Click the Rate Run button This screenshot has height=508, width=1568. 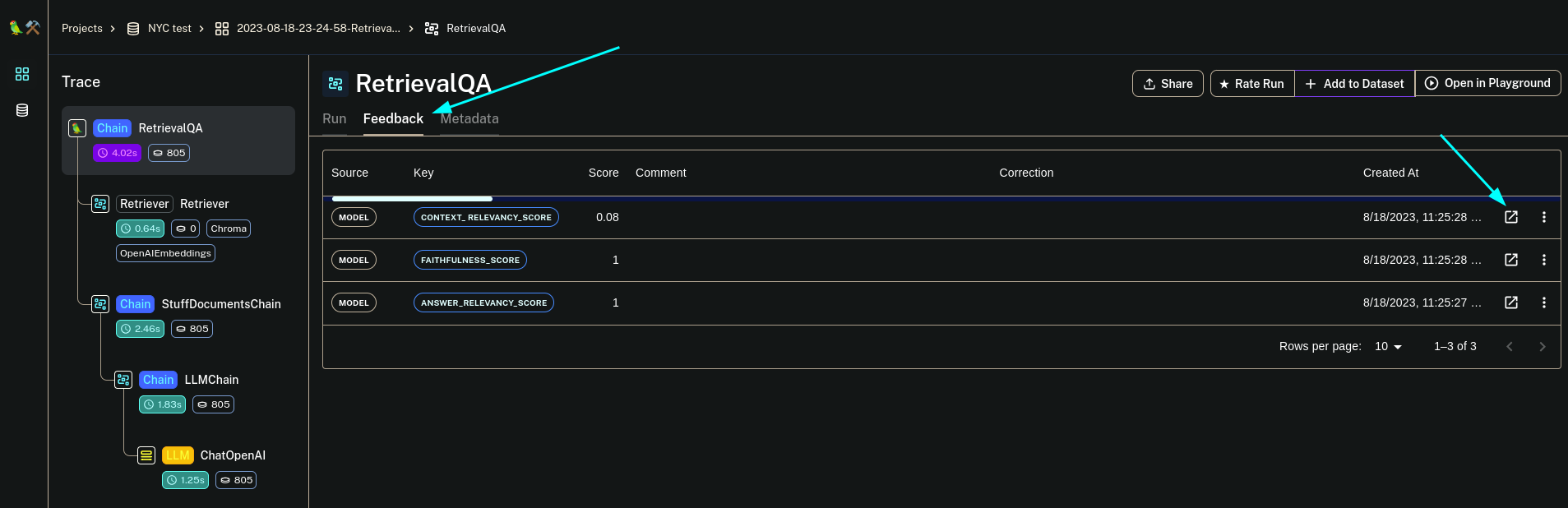(1251, 84)
